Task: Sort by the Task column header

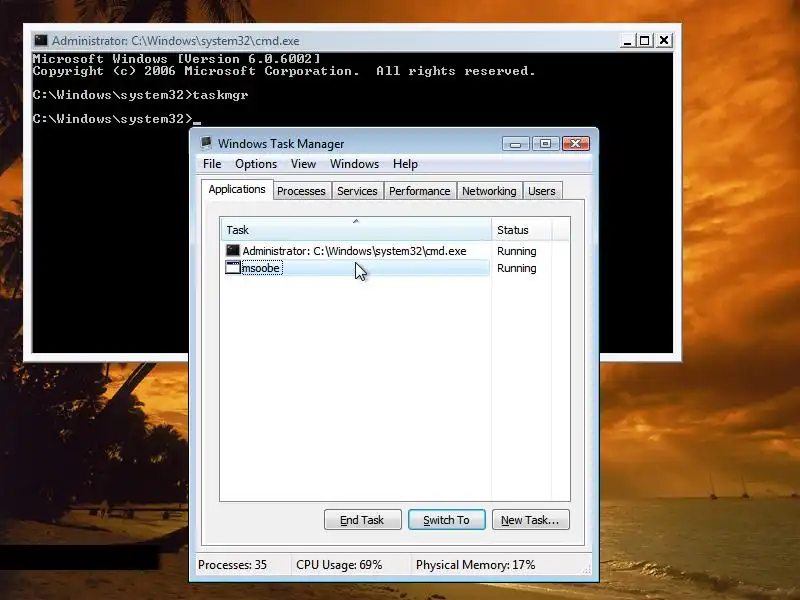Action: tap(356, 230)
